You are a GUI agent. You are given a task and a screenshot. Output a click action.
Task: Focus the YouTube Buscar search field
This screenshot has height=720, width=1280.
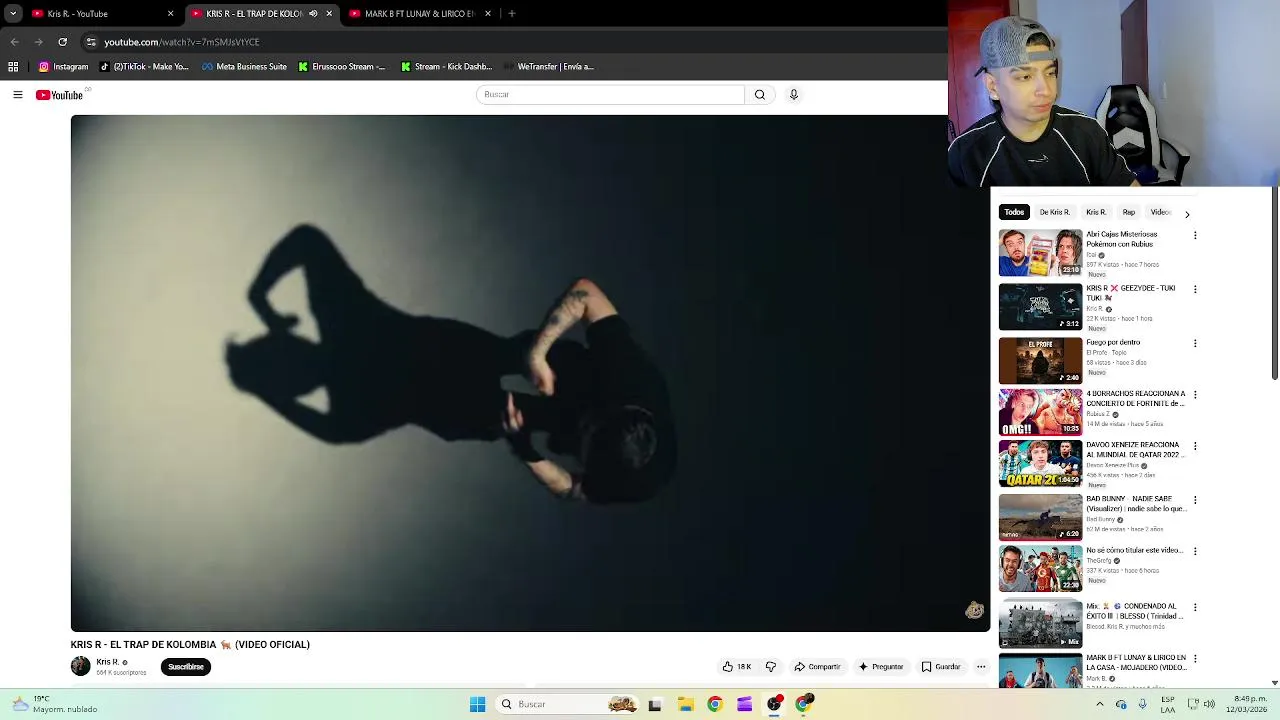click(x=610, y=94)
